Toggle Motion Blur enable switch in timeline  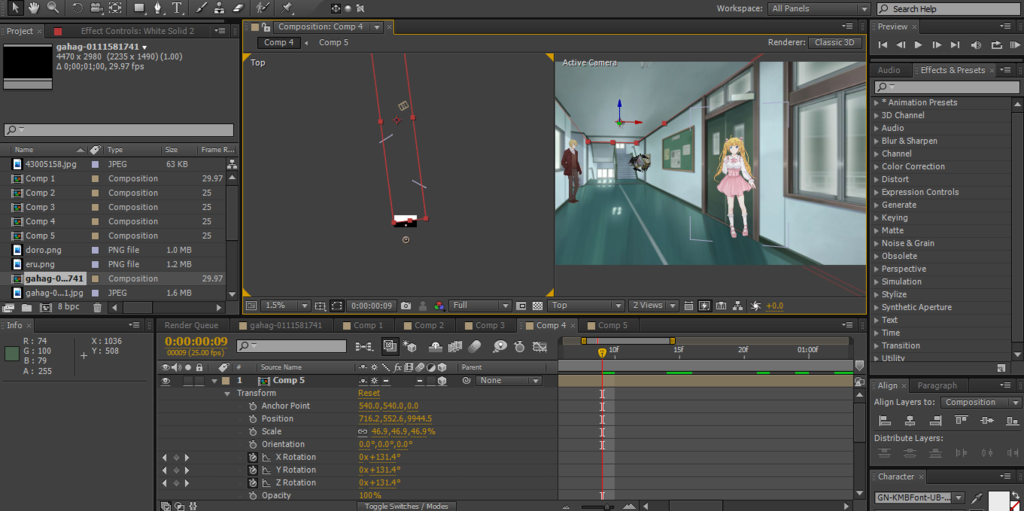(x=475, y=346)
